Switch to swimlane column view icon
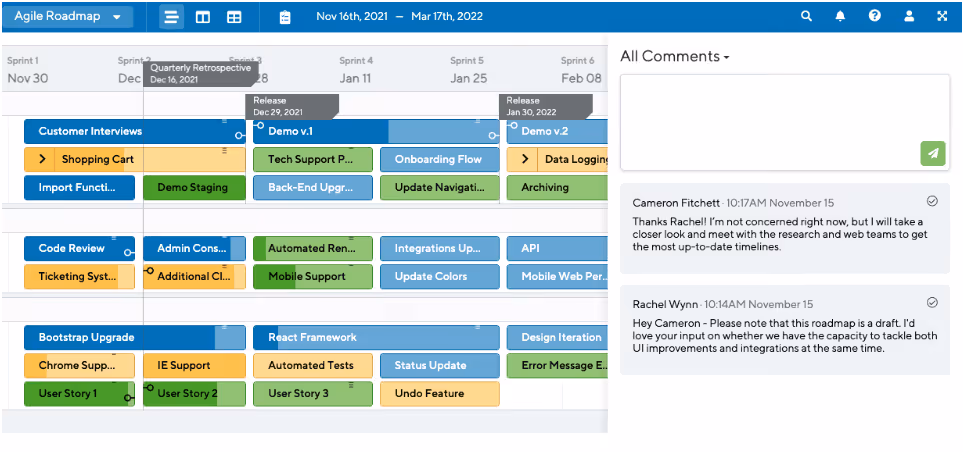963x452 pixels. pos(203,17)
